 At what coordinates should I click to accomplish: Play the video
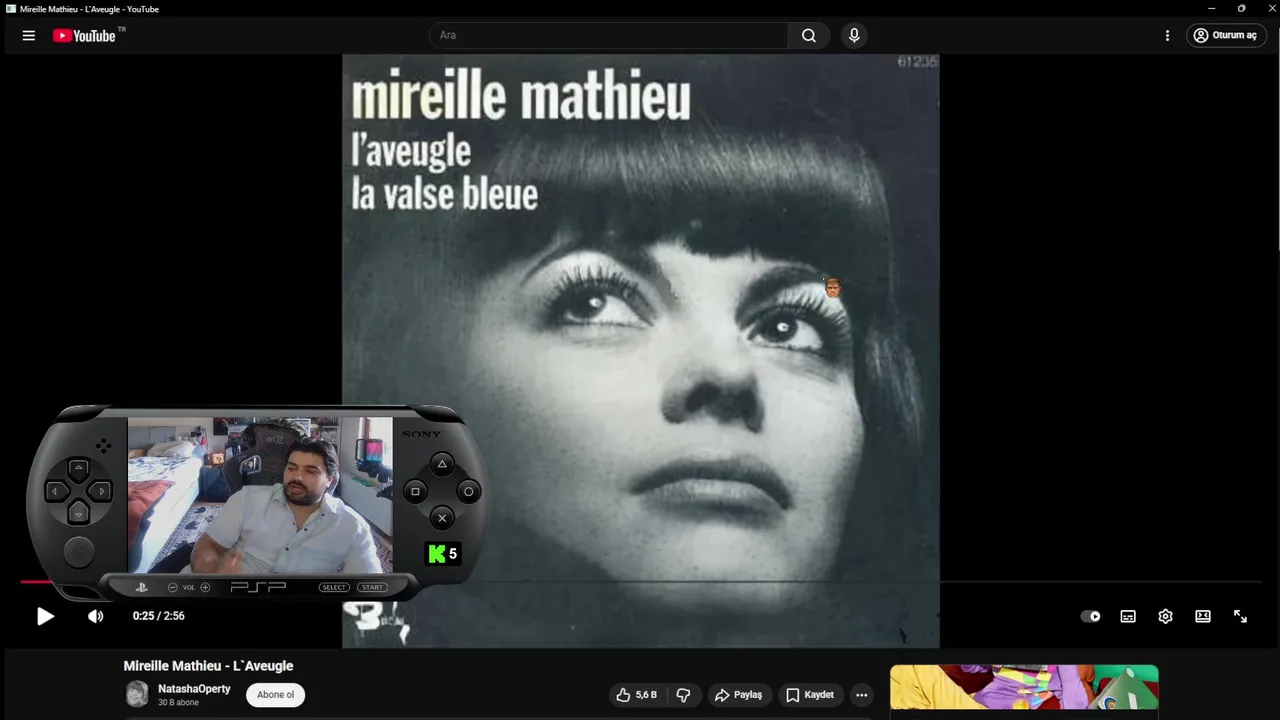(46, 616)
